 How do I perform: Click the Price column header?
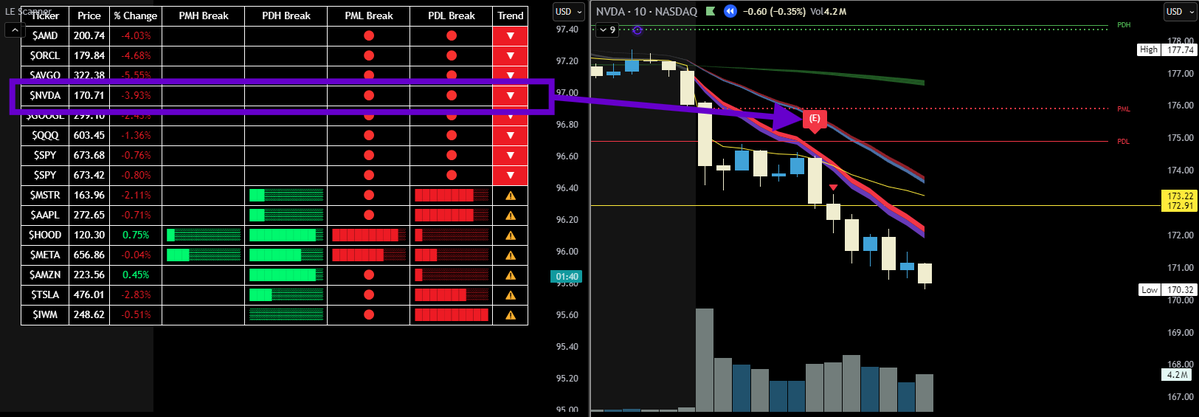[x=89, y=16]
